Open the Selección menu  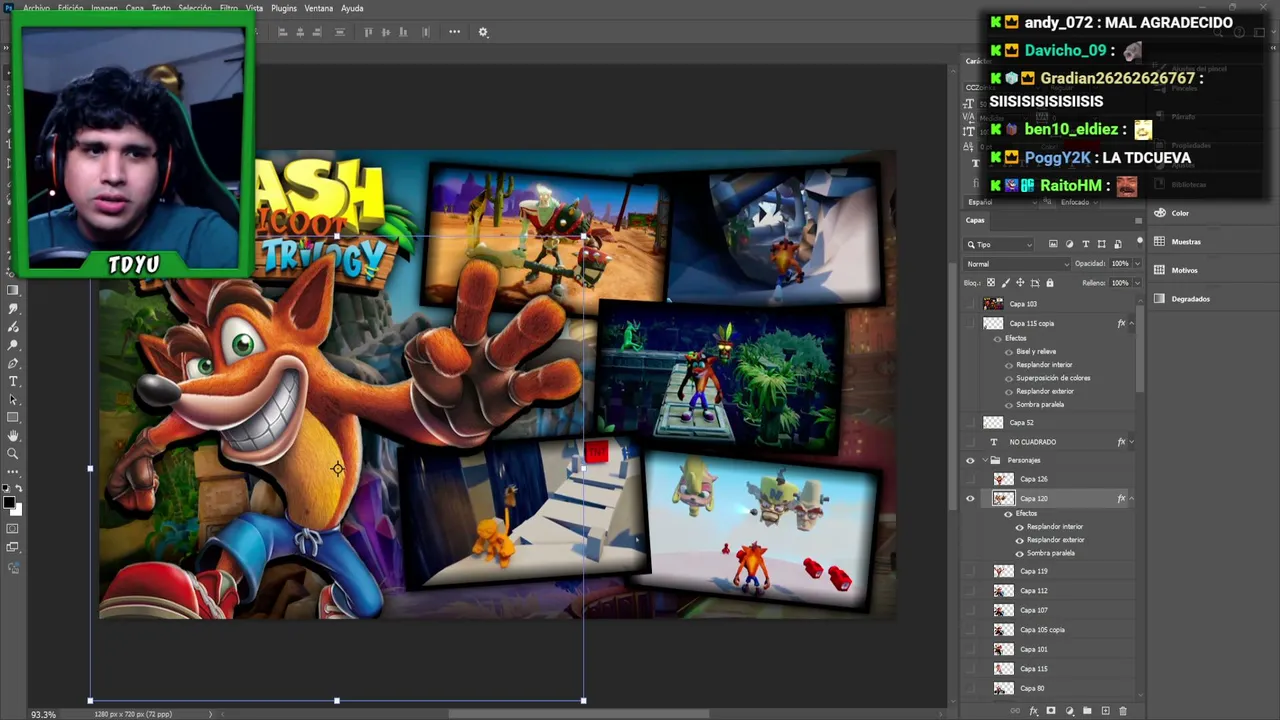(194, 8)
